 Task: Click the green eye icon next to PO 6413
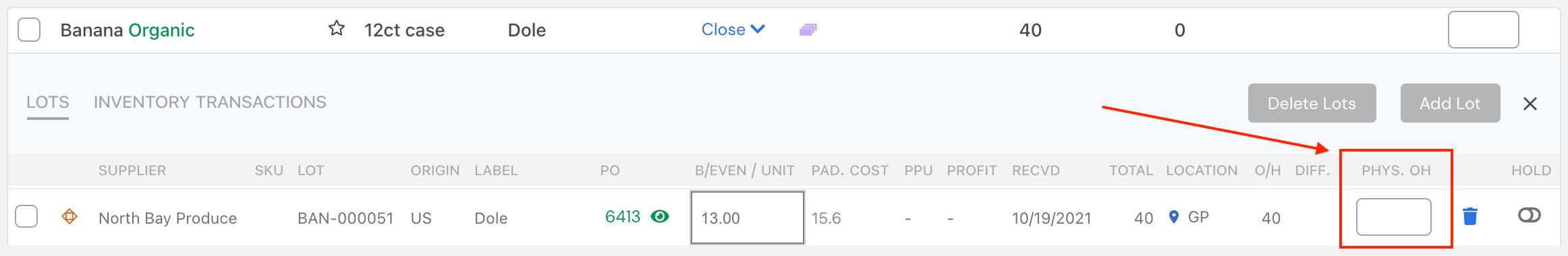(x=660, y=216)
